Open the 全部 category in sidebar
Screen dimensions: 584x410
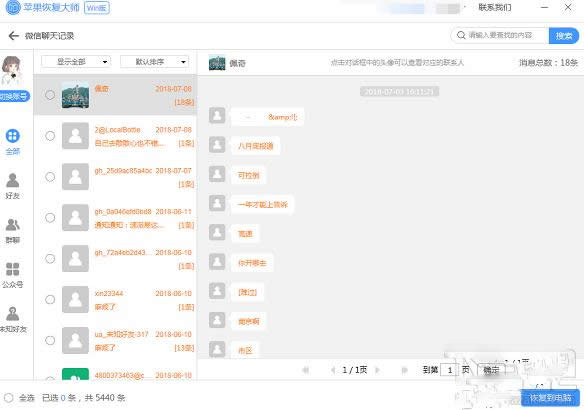coord(13,142)
